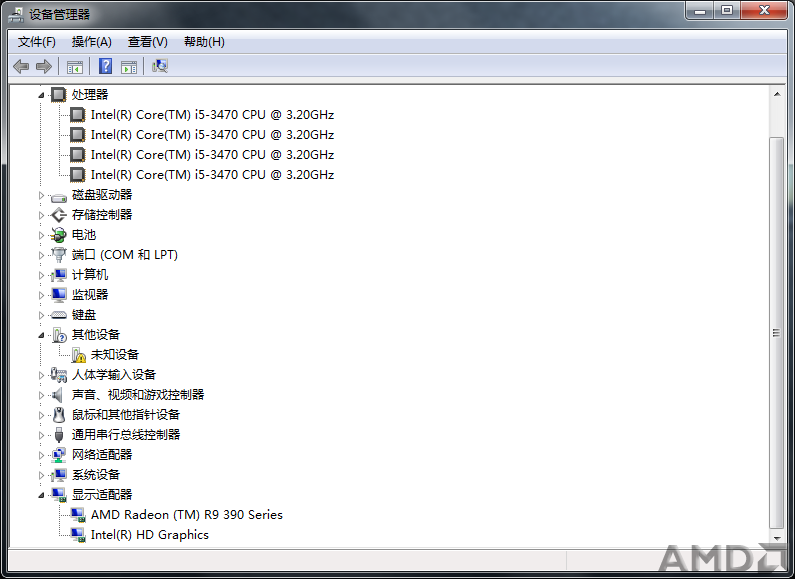Screen dimensions: 795x579
Task: Click the 电池 battery icon
Action: tap(59, 235)
